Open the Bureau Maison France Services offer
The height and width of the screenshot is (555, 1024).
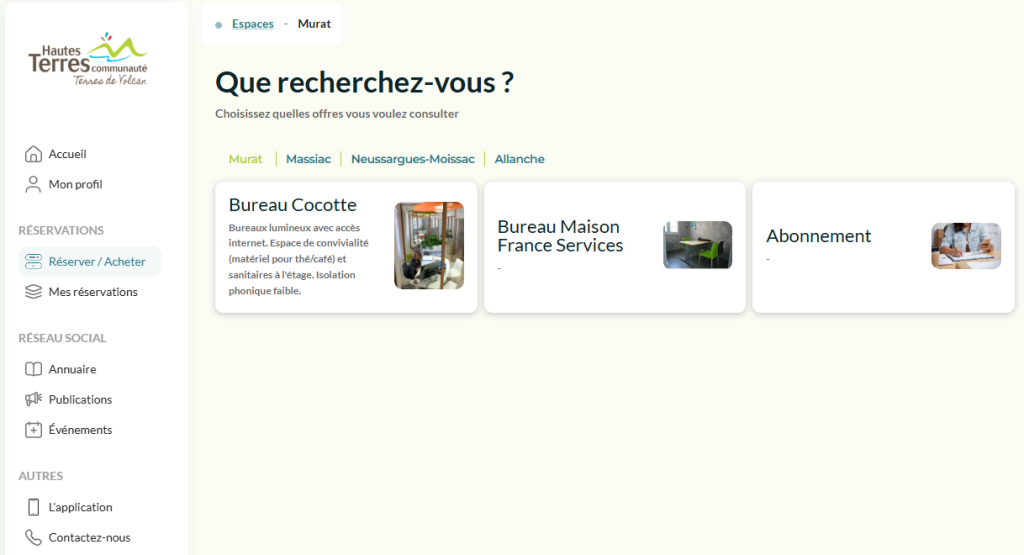click(x=559, y=236)
